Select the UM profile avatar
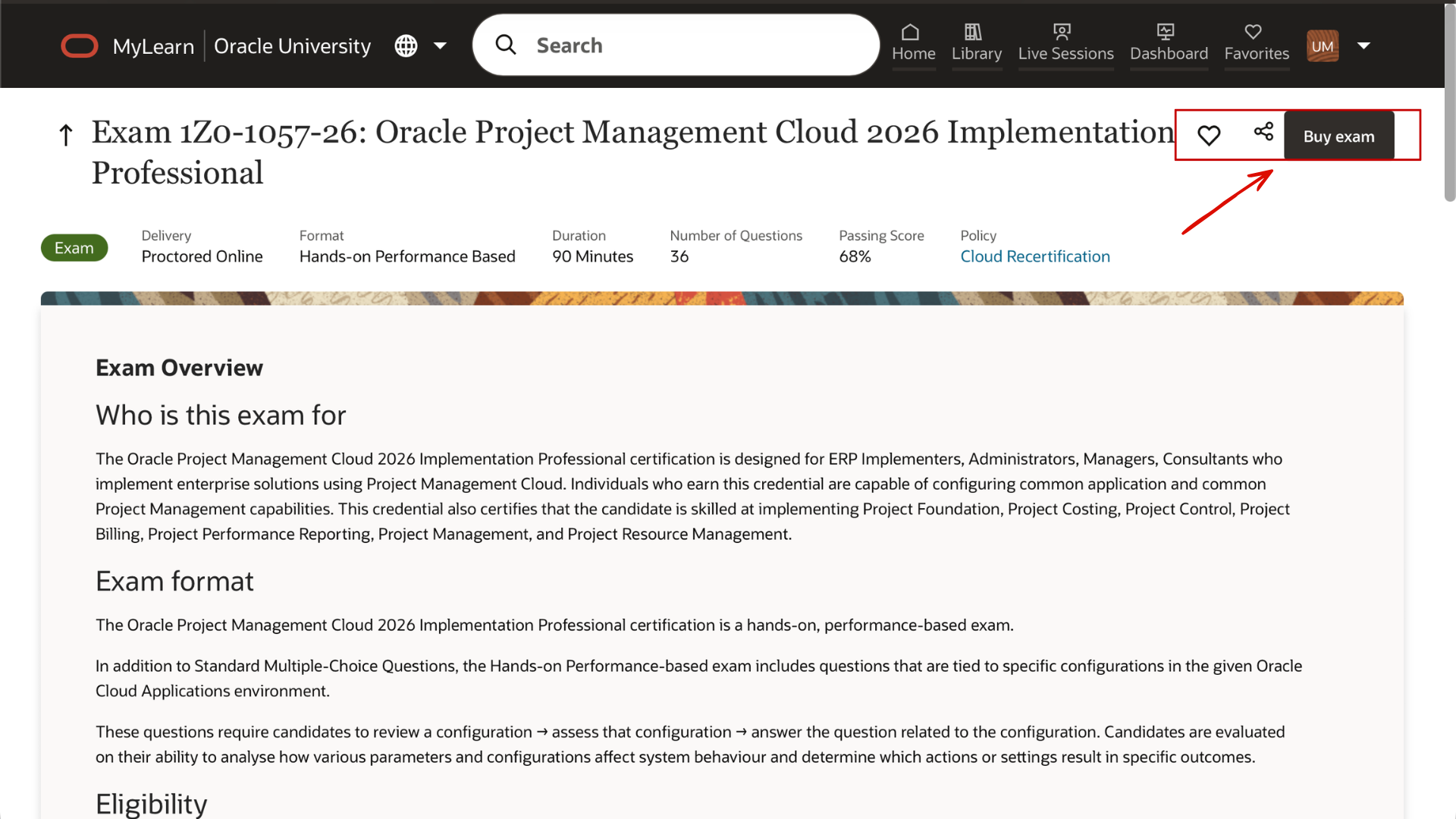Image resolution: width=1456 pixels, height=819 pixels. pos(1323,45)
